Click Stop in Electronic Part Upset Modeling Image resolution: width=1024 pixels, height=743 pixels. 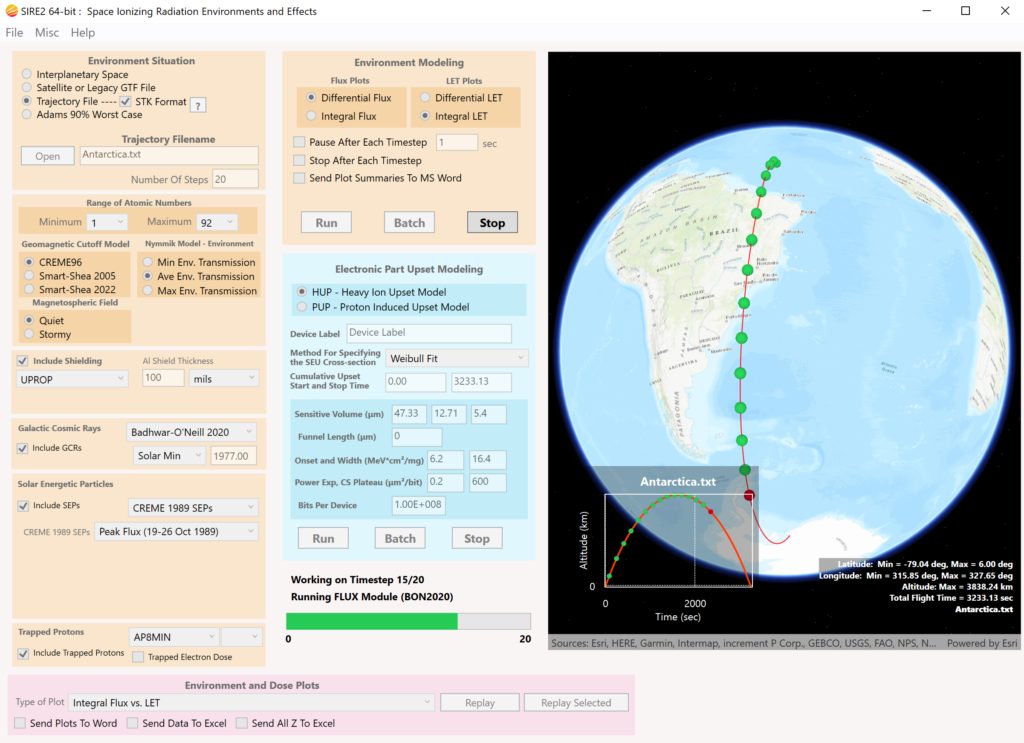tap(477, 539)
